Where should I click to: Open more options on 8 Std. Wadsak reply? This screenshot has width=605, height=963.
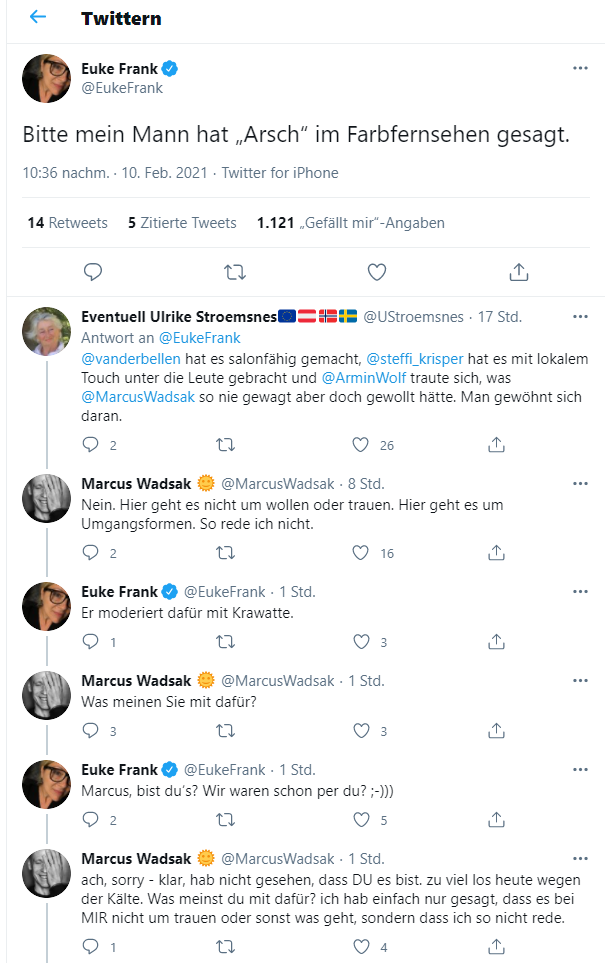coord(580,484)
